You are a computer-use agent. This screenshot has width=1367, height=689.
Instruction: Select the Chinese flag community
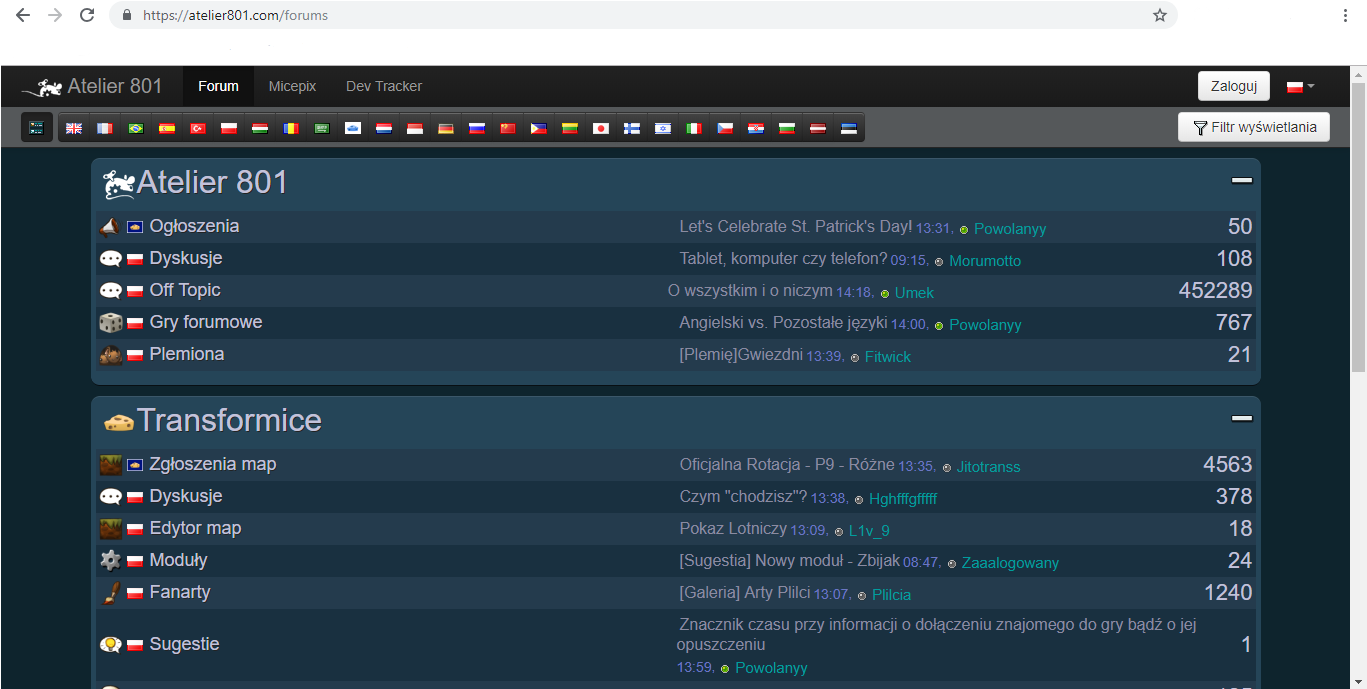click(x=508, y=128)
